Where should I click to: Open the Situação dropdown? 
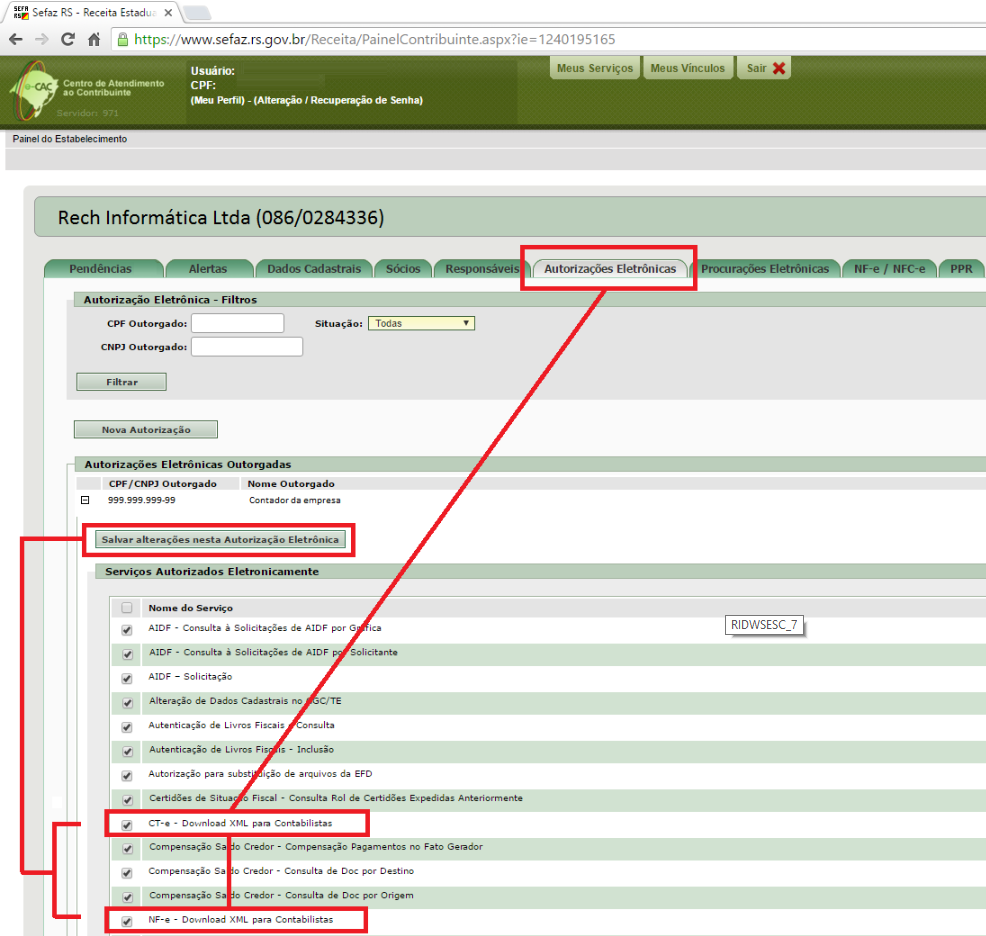pos(421,323)
